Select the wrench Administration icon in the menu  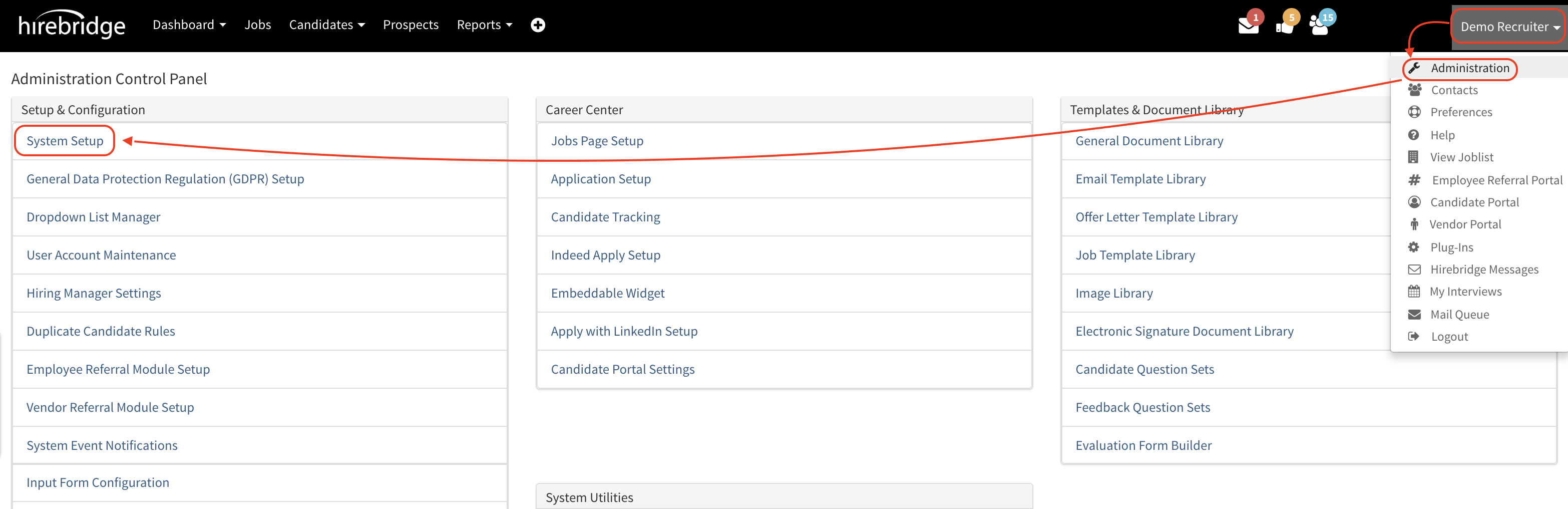click(x=1413, y=68)
